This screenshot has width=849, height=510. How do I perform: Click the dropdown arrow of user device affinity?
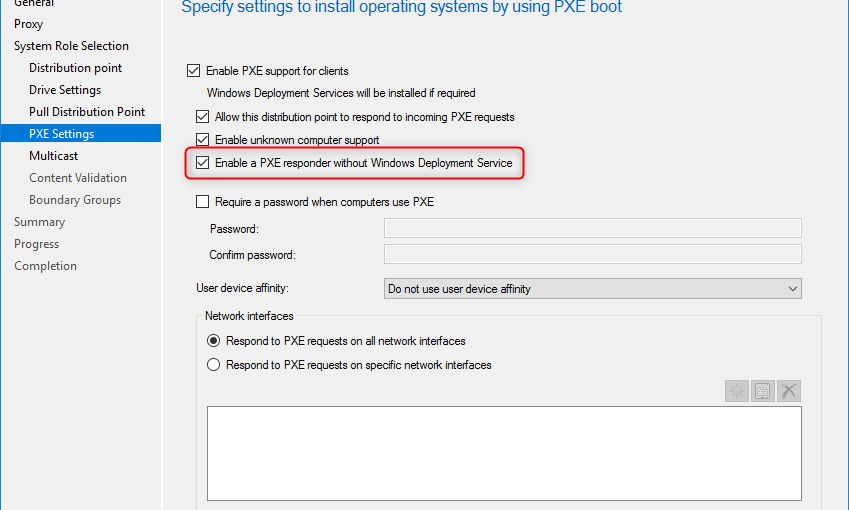point(793,289)
